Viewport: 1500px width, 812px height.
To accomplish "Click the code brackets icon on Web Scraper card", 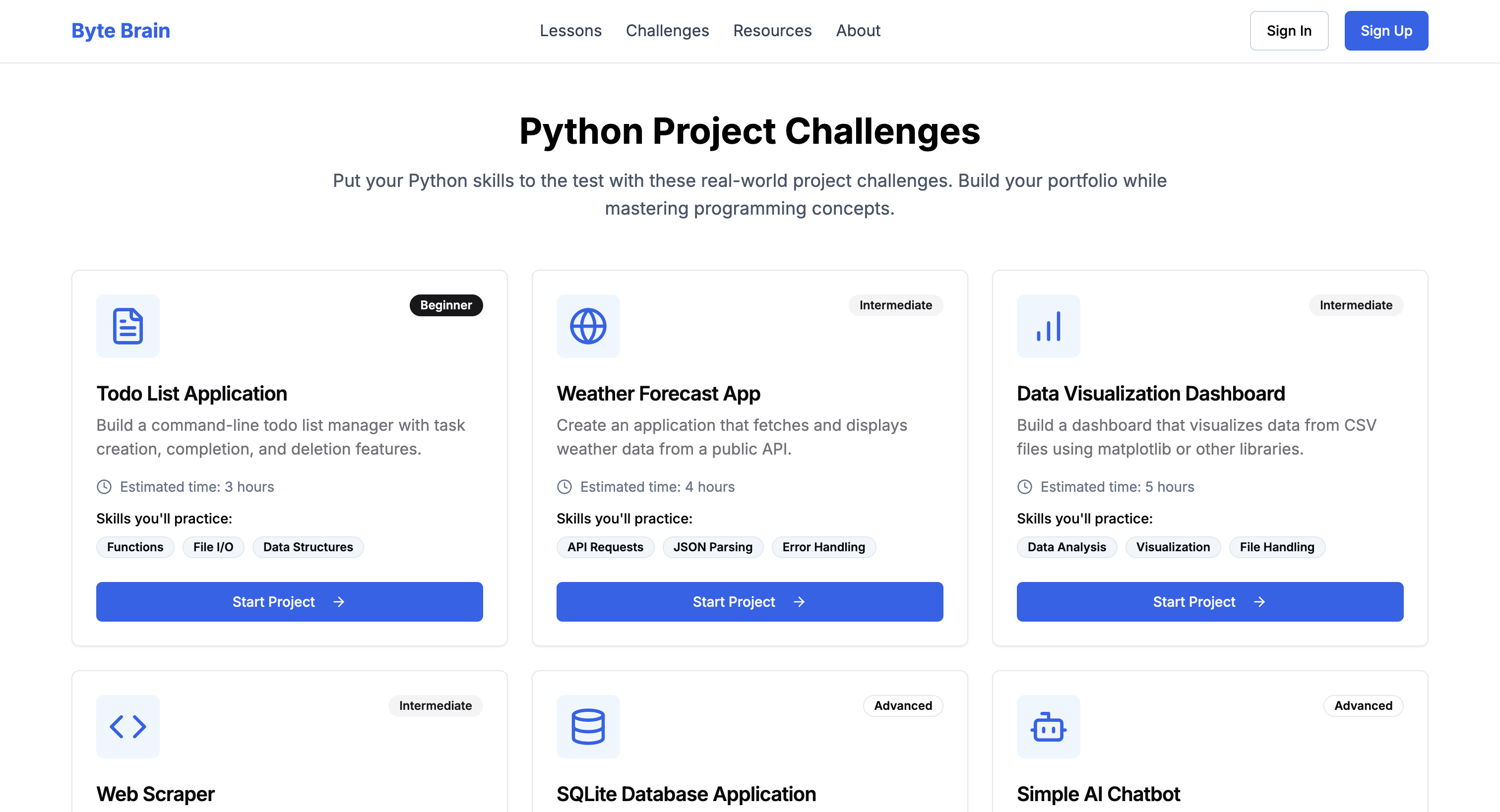I will click(x=127, y=726).
